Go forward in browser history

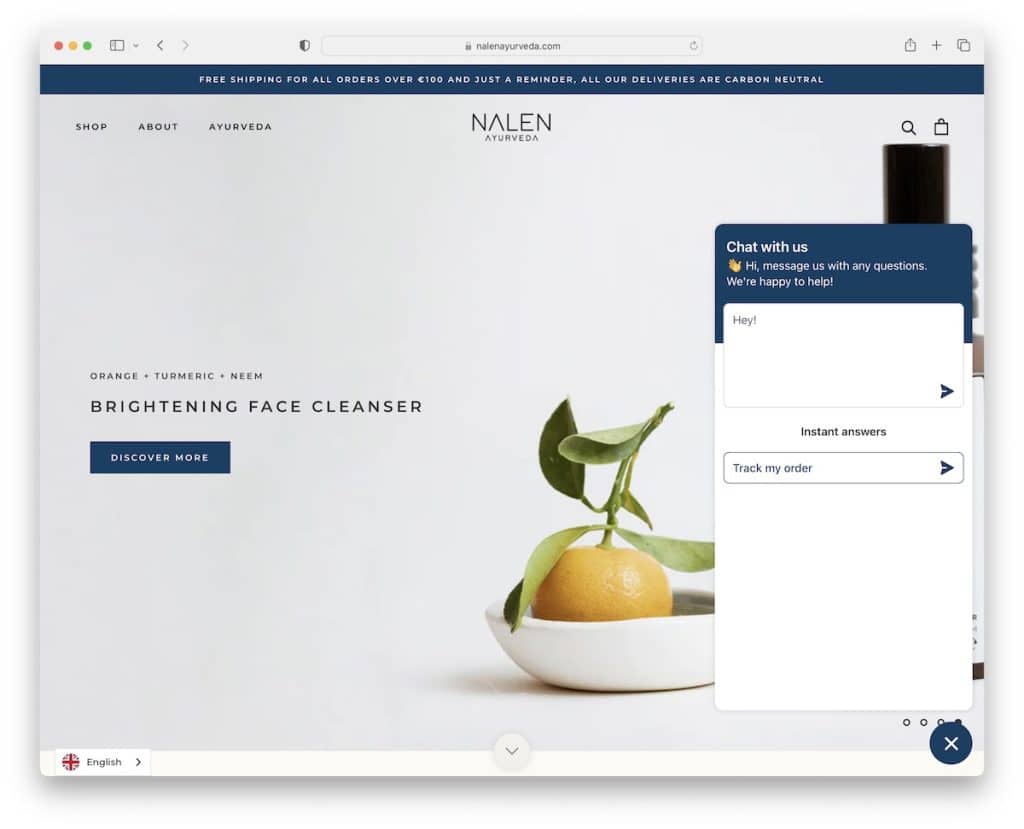pos(185,46)
